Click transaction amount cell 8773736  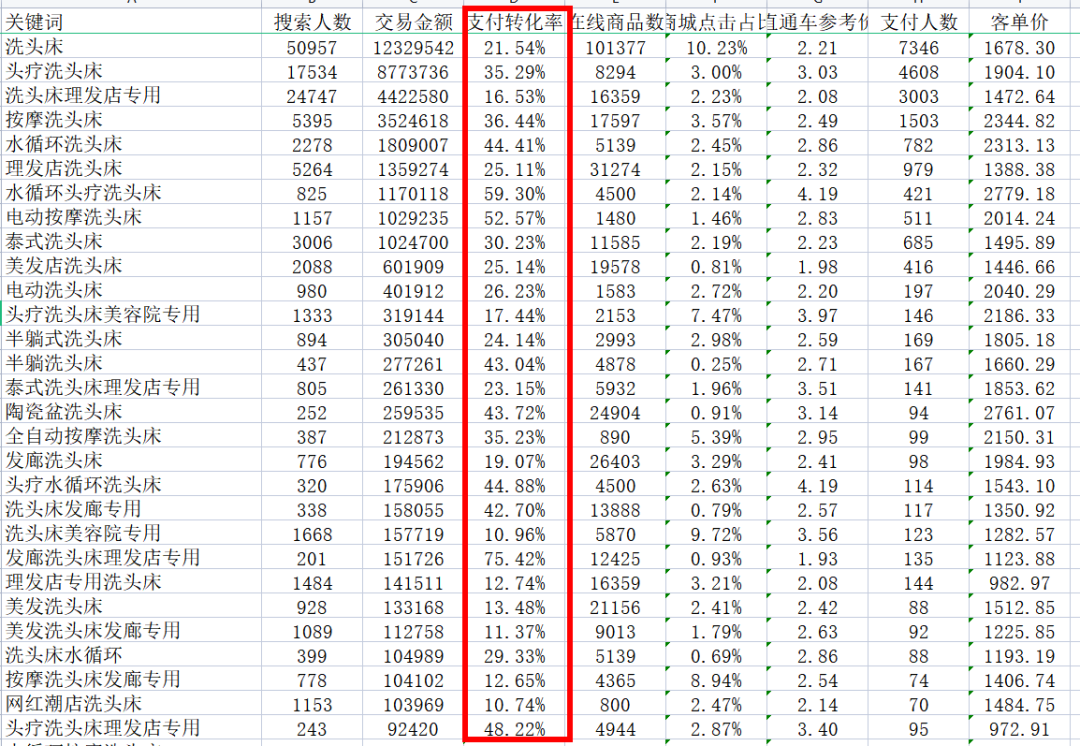(414, 71)
